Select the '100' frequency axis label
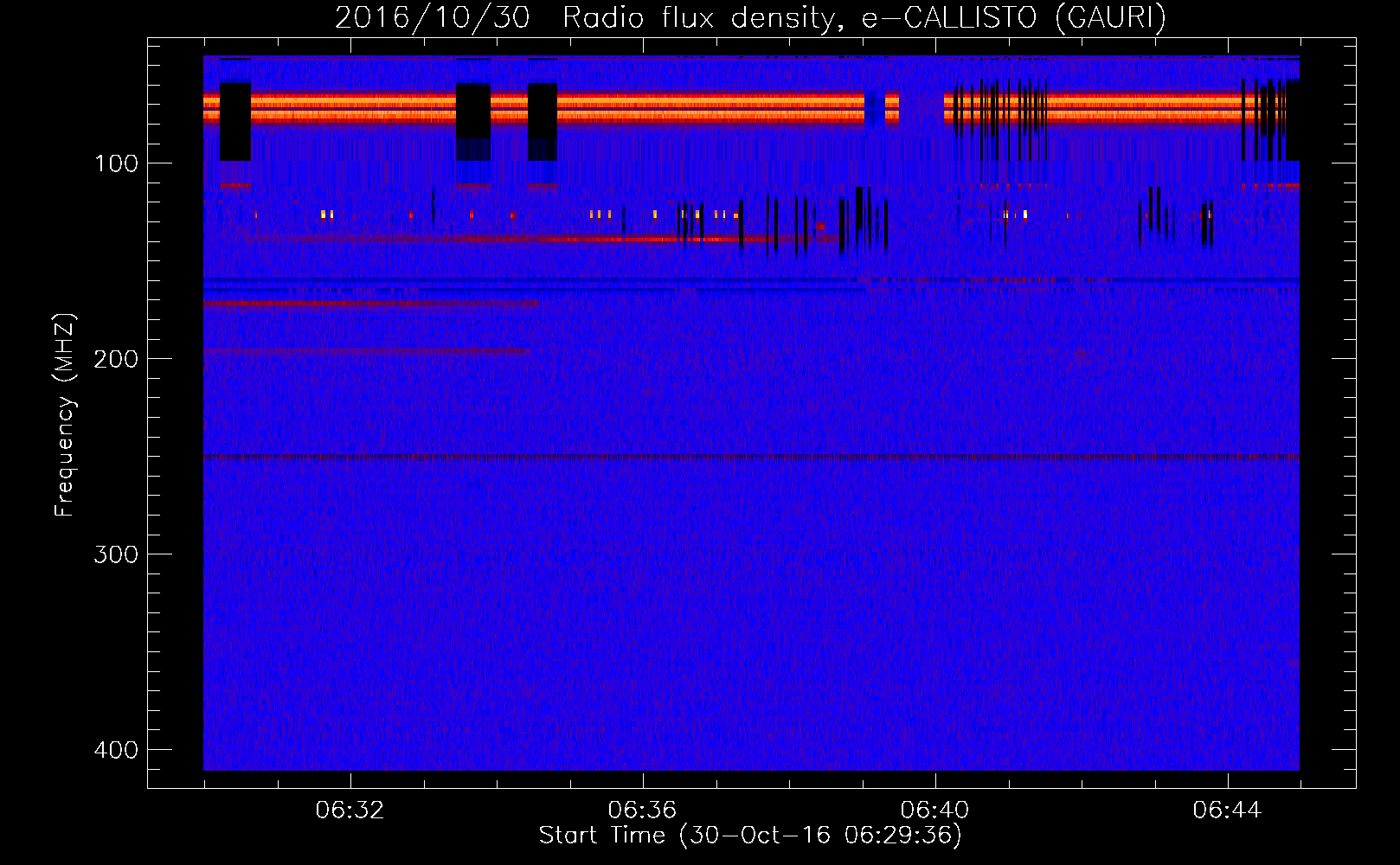Viewport: 1400px width, 865px height. click(x=116, y=163)
